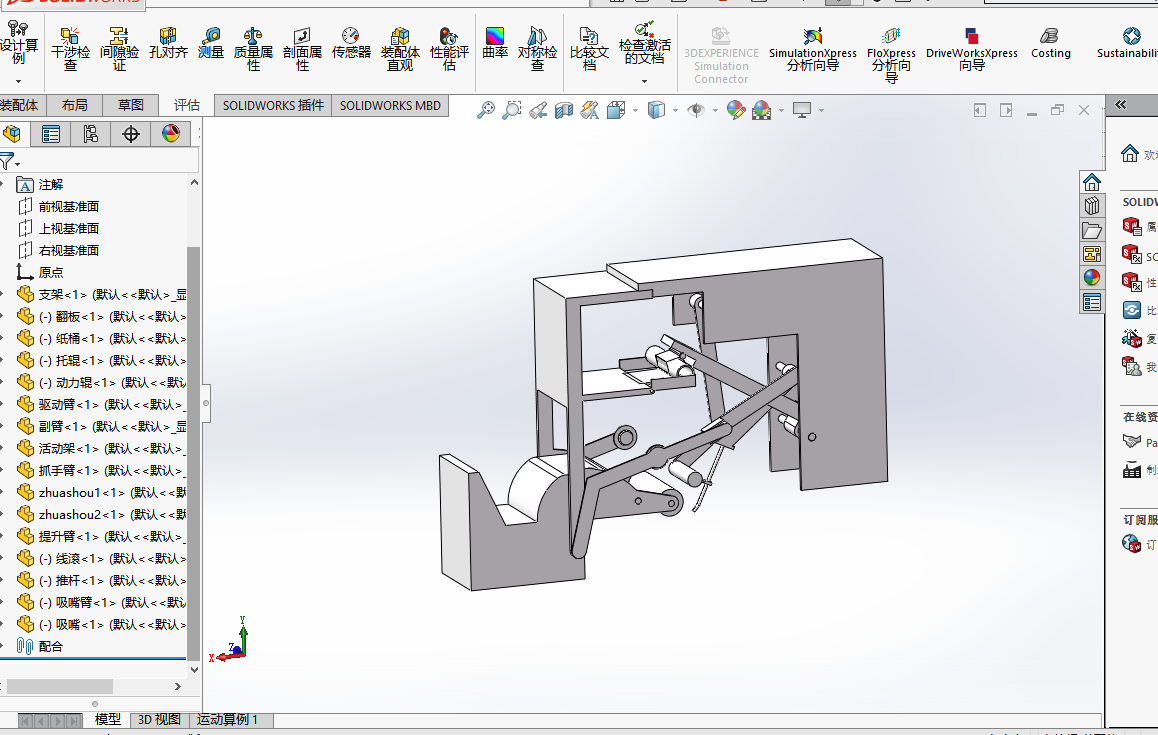Open the Sustainability tool

click(1128, 43)
